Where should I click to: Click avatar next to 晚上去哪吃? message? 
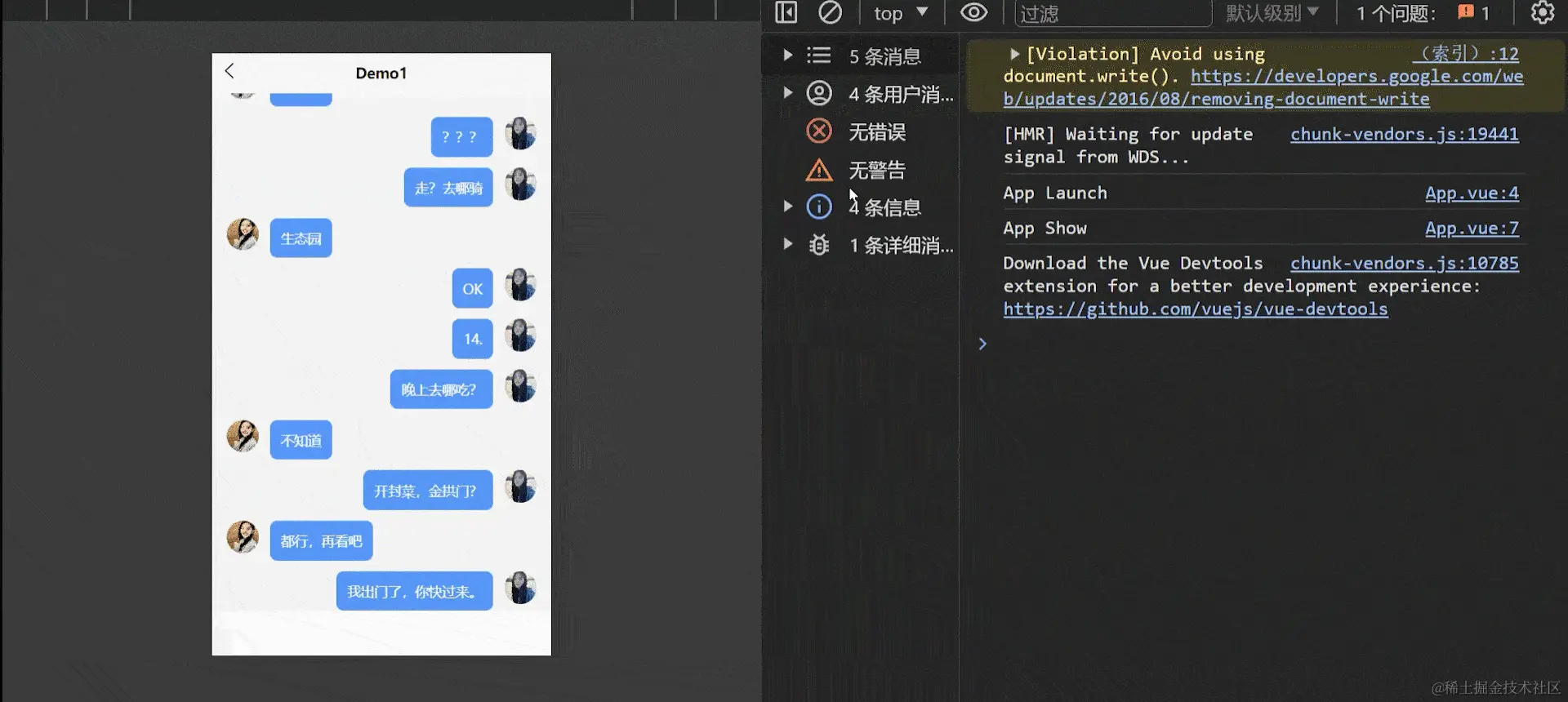point(520,386)
